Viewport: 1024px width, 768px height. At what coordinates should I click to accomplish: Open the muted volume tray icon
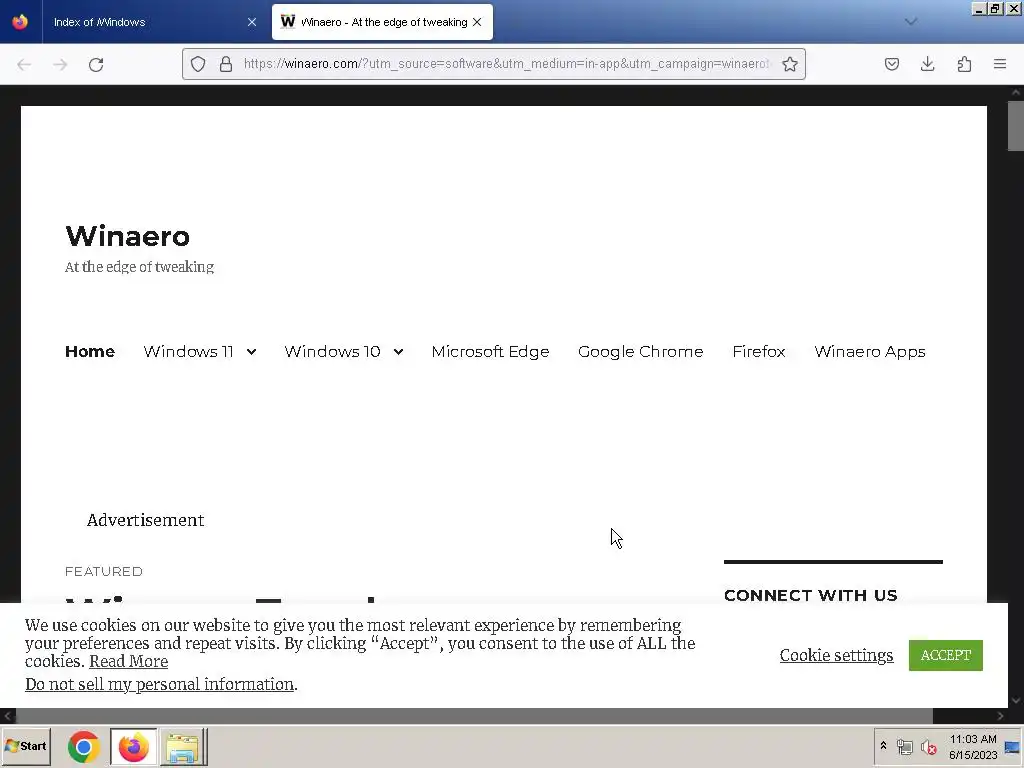point(929,747)
